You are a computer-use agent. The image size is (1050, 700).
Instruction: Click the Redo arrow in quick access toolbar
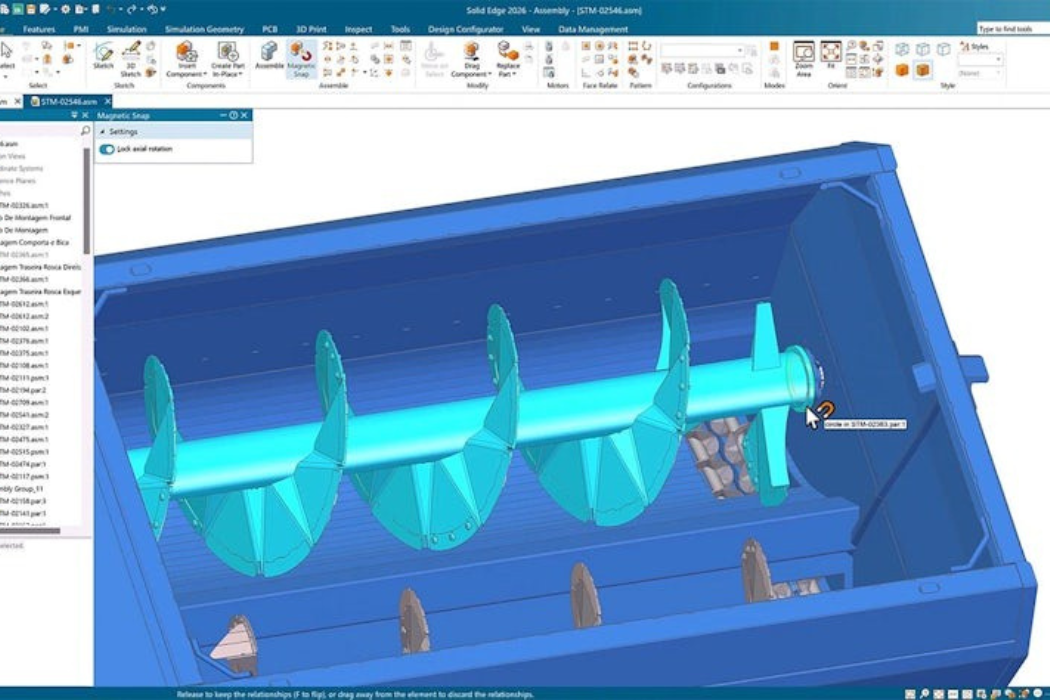click(x=131, y=9)
